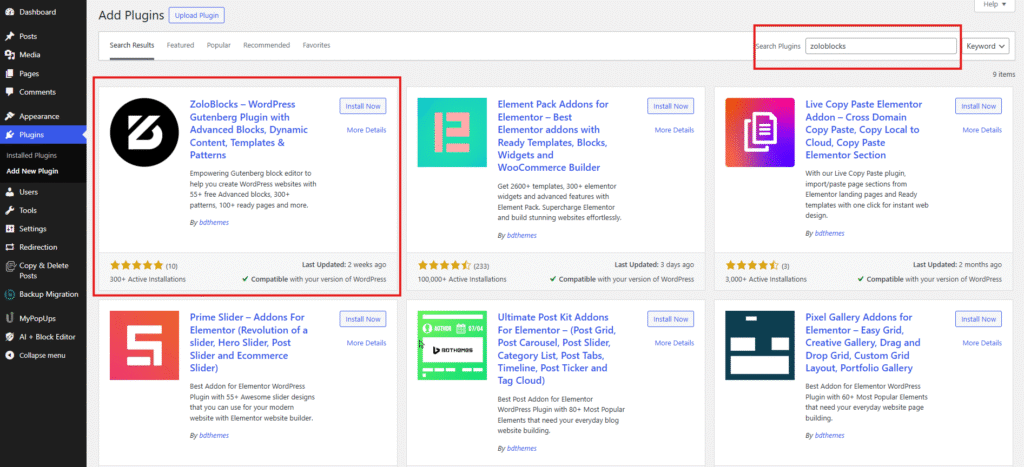
Task: Focus the Search Plugins input field
Action: click(x=880, y=46)
